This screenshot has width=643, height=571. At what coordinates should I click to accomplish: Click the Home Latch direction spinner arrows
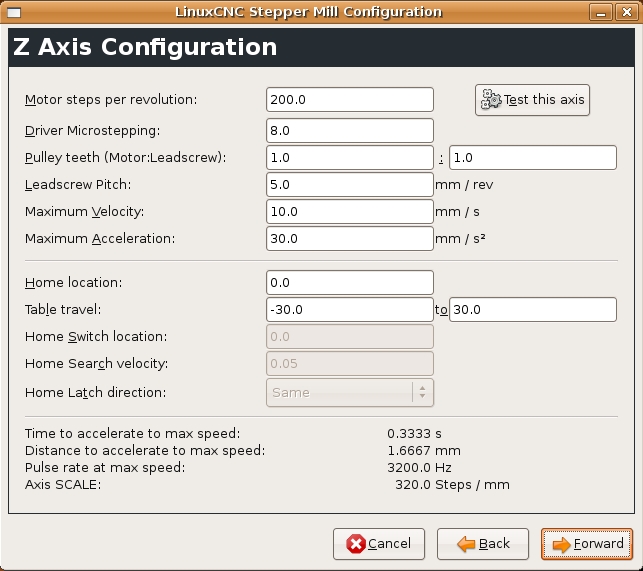click(x=422, y=393)
